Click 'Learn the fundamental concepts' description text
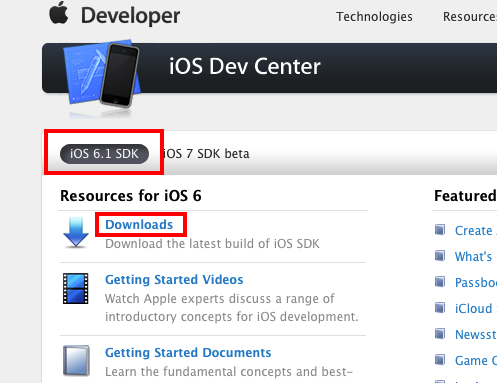This screenshot has height=383, width=497. tap(229, 372)
